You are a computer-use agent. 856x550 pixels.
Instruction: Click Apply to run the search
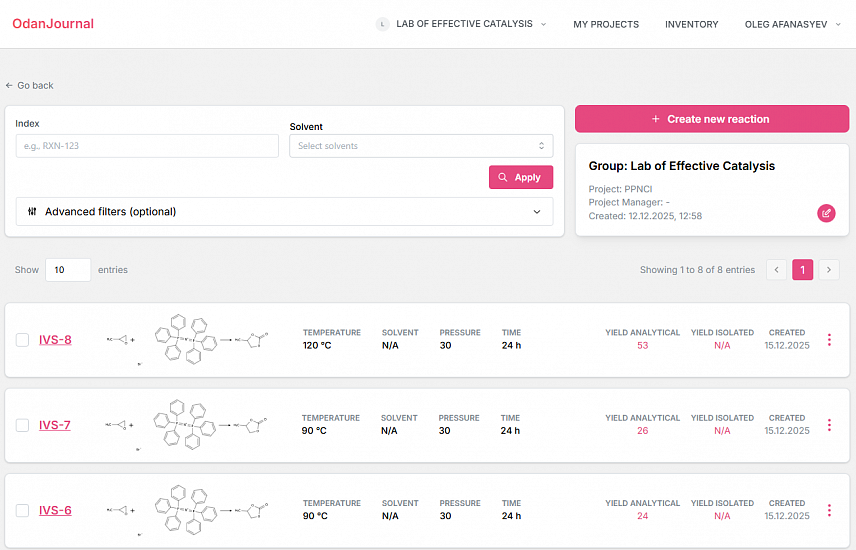[x=520, y=177]
